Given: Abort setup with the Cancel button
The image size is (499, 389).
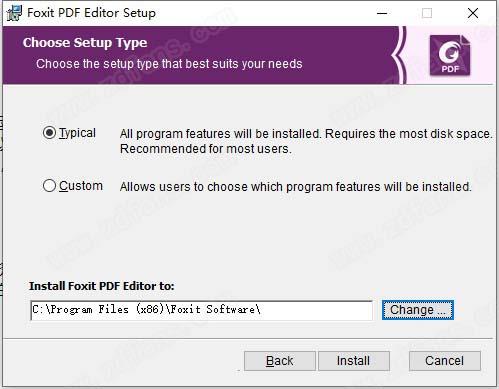Looking at the screenshot, I should point(445,361).
